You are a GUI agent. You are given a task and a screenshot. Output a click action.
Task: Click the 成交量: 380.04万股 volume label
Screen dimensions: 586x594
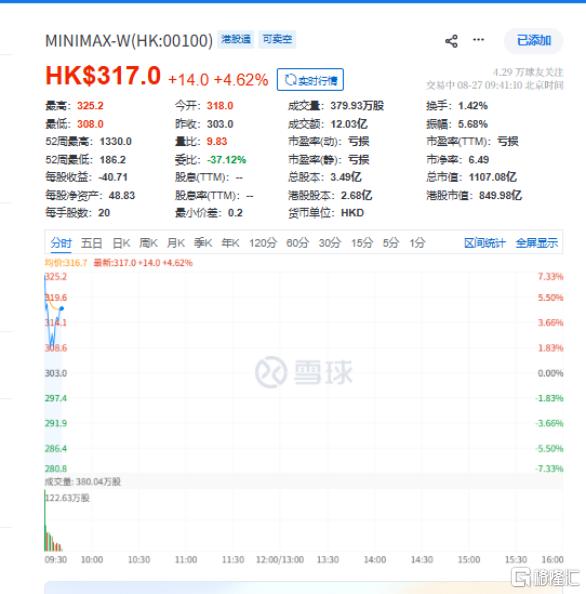tap(83, 482)
